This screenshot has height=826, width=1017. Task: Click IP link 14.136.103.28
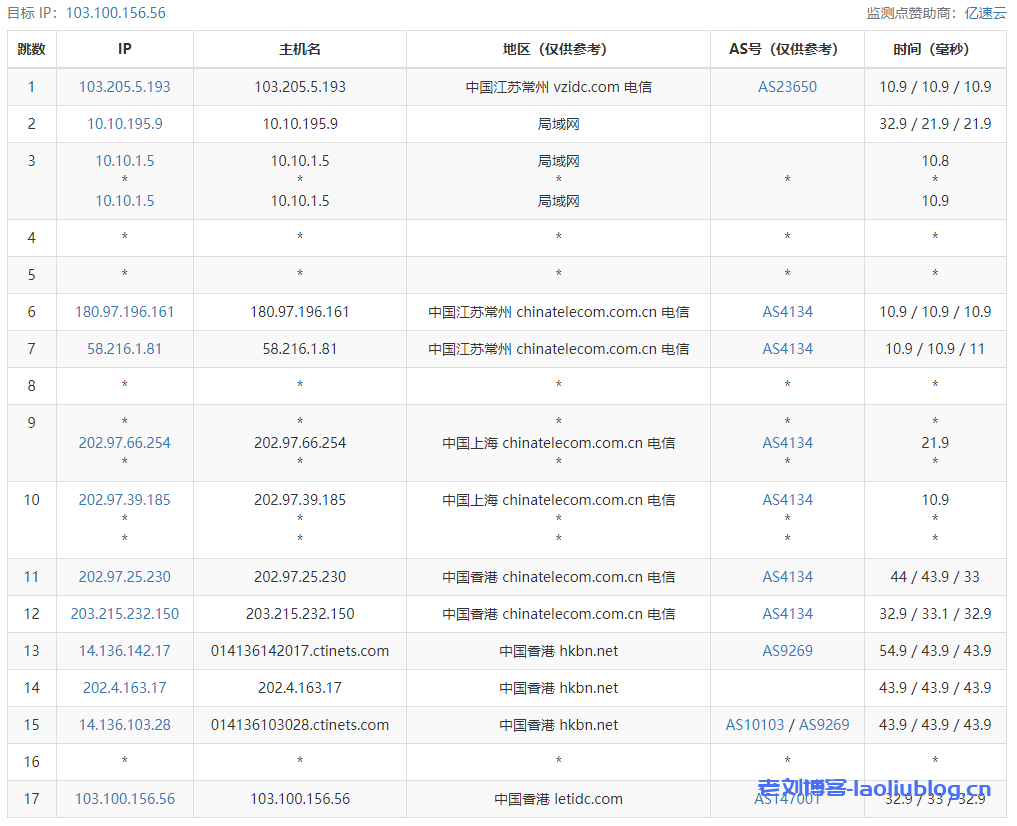coord(125,725)
